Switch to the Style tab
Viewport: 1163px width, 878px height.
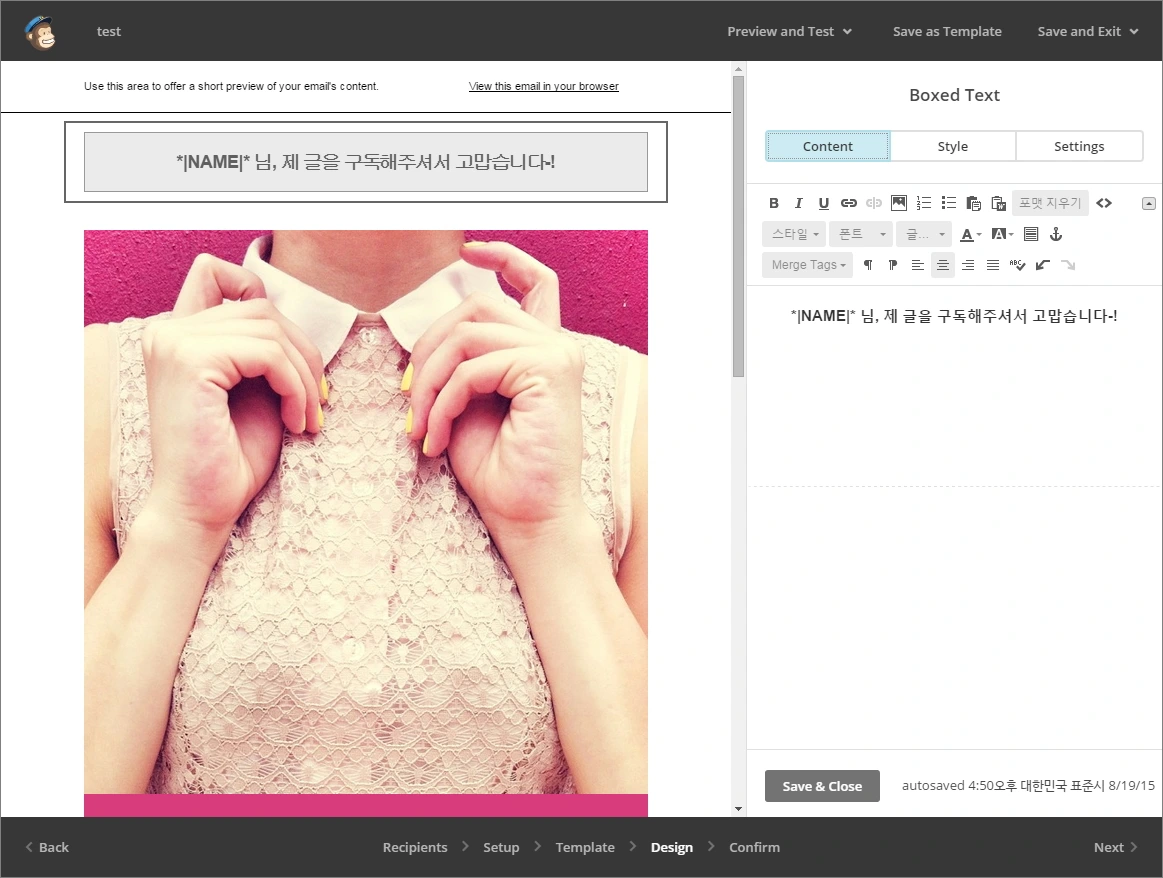[952, 146]
